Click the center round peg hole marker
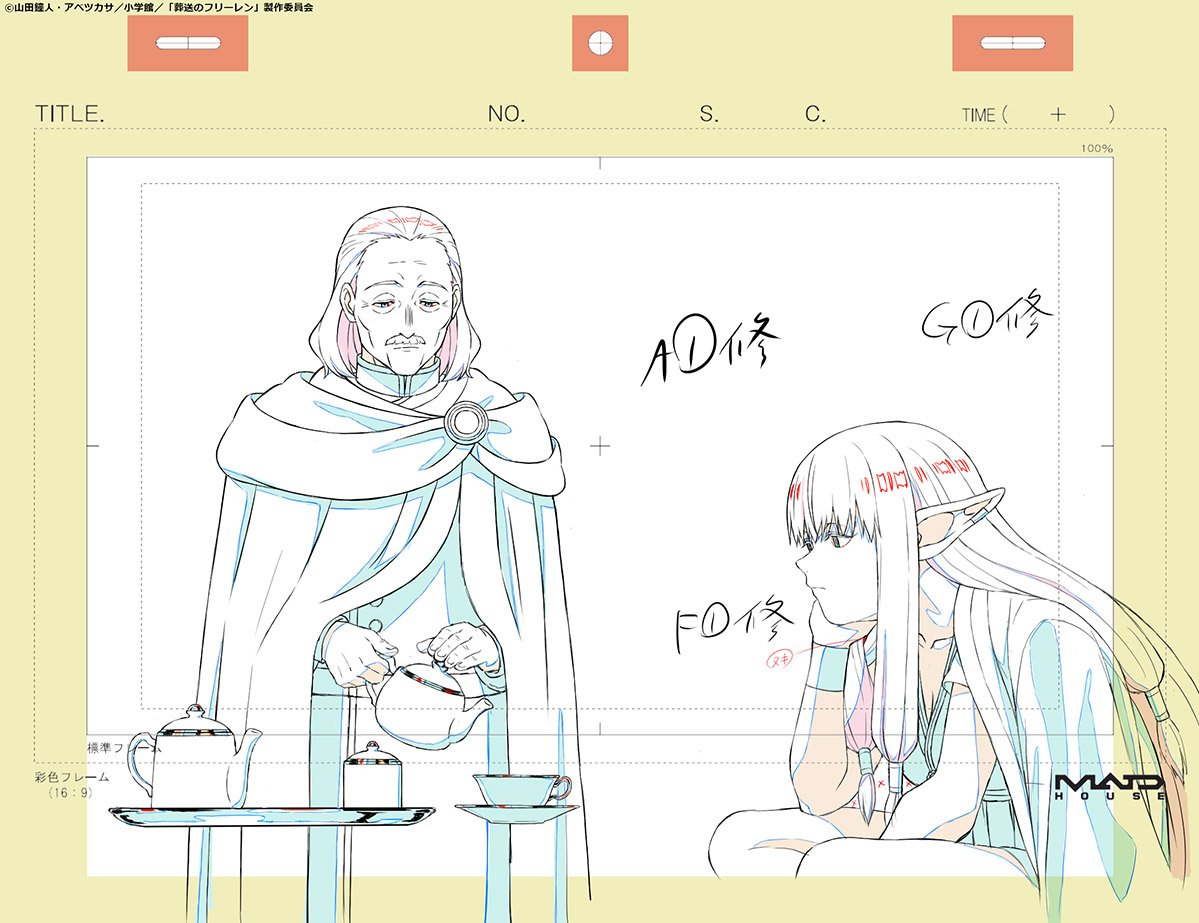The height and width of the screenshot is (923, 1199). 600,44
